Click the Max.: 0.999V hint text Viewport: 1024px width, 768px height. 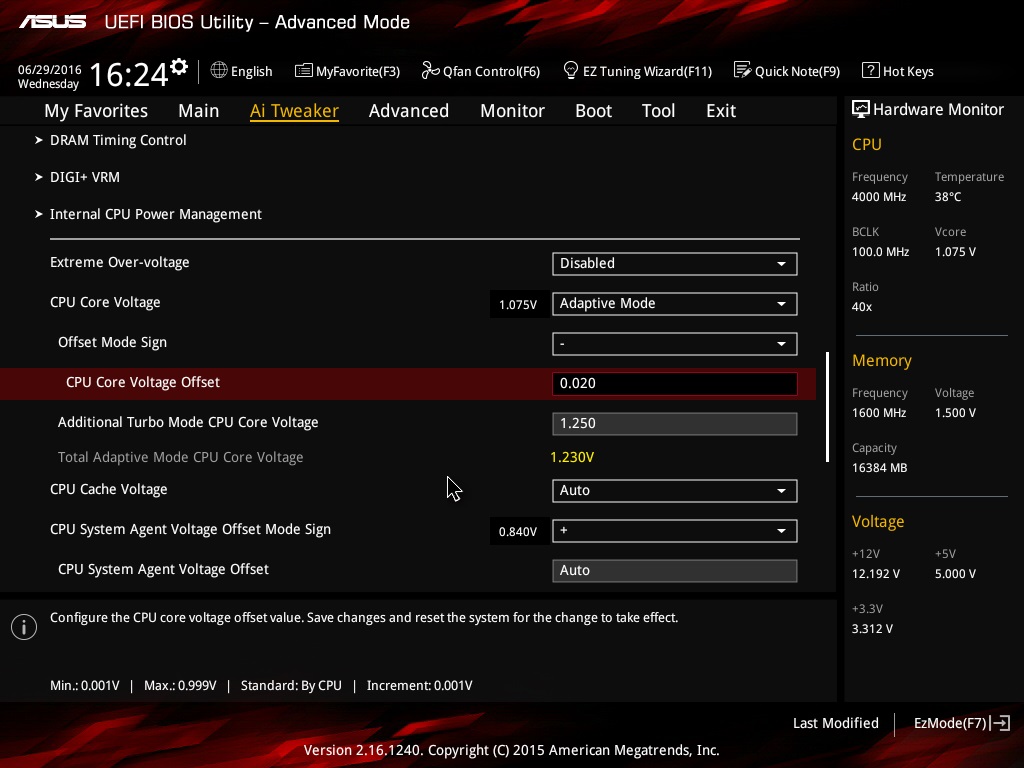pos(180,686)
